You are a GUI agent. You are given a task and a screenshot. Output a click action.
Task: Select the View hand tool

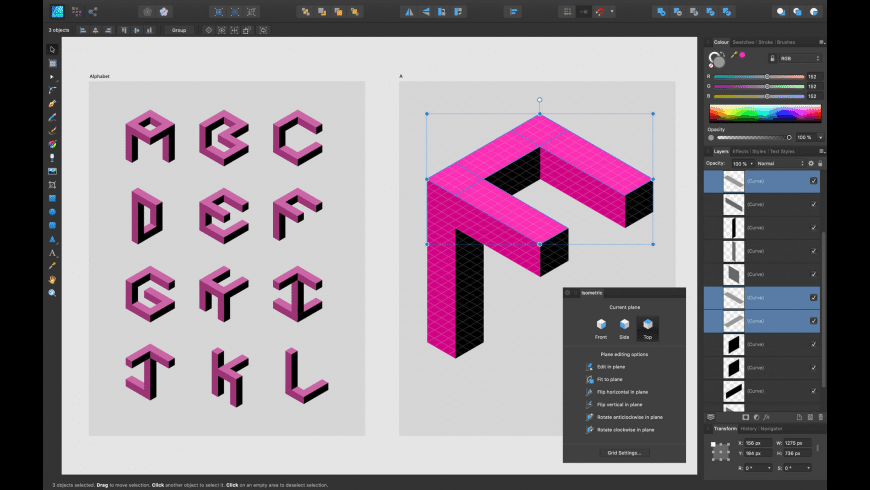52,279
